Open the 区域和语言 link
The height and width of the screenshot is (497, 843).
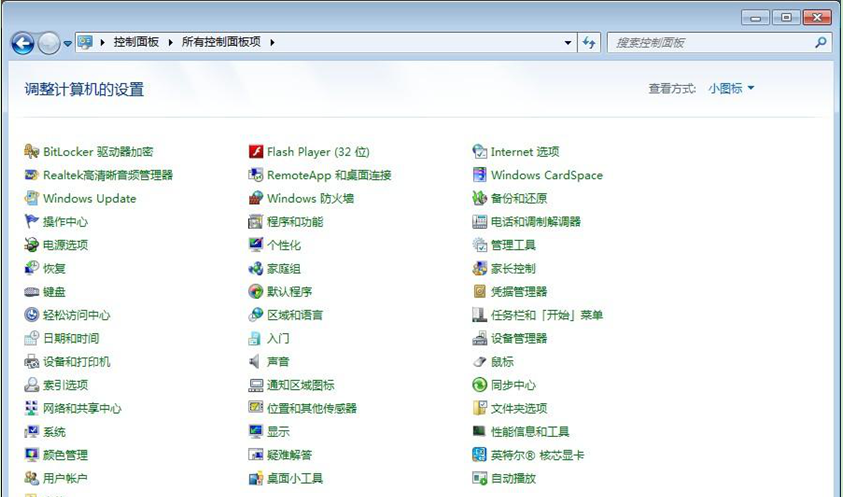pos(295,315)
